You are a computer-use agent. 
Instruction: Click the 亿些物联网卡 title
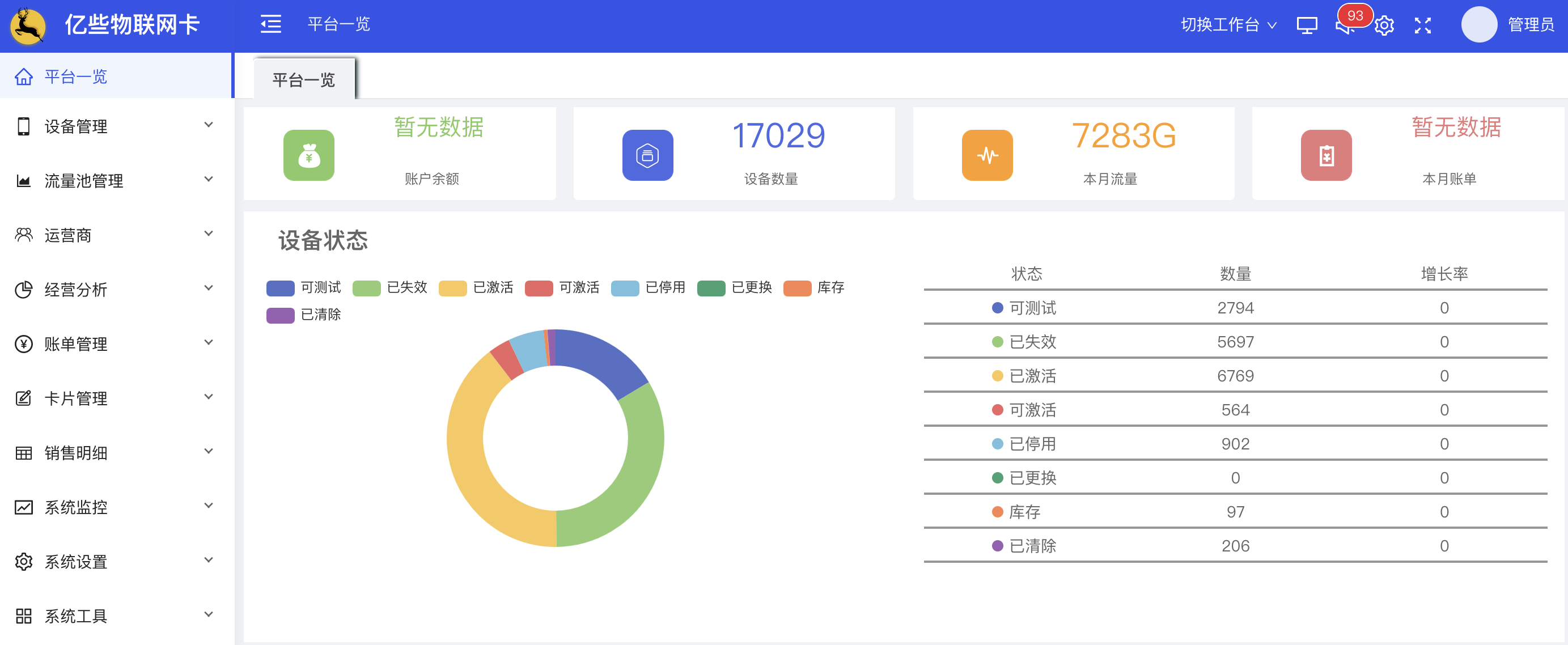coord(132,24)
